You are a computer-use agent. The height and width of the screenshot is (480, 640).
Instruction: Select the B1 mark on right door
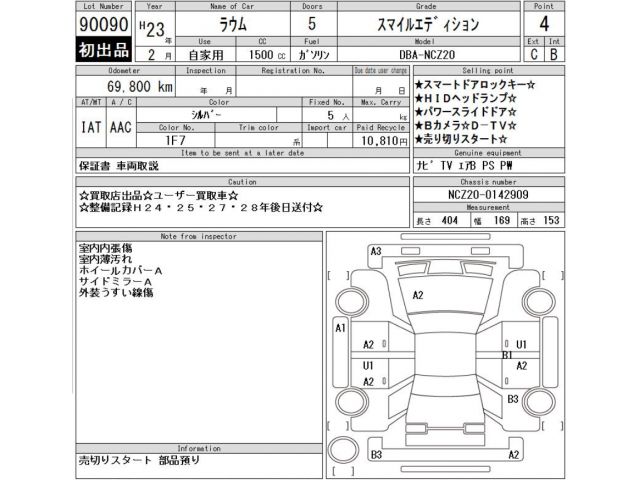tap(507, 354)
